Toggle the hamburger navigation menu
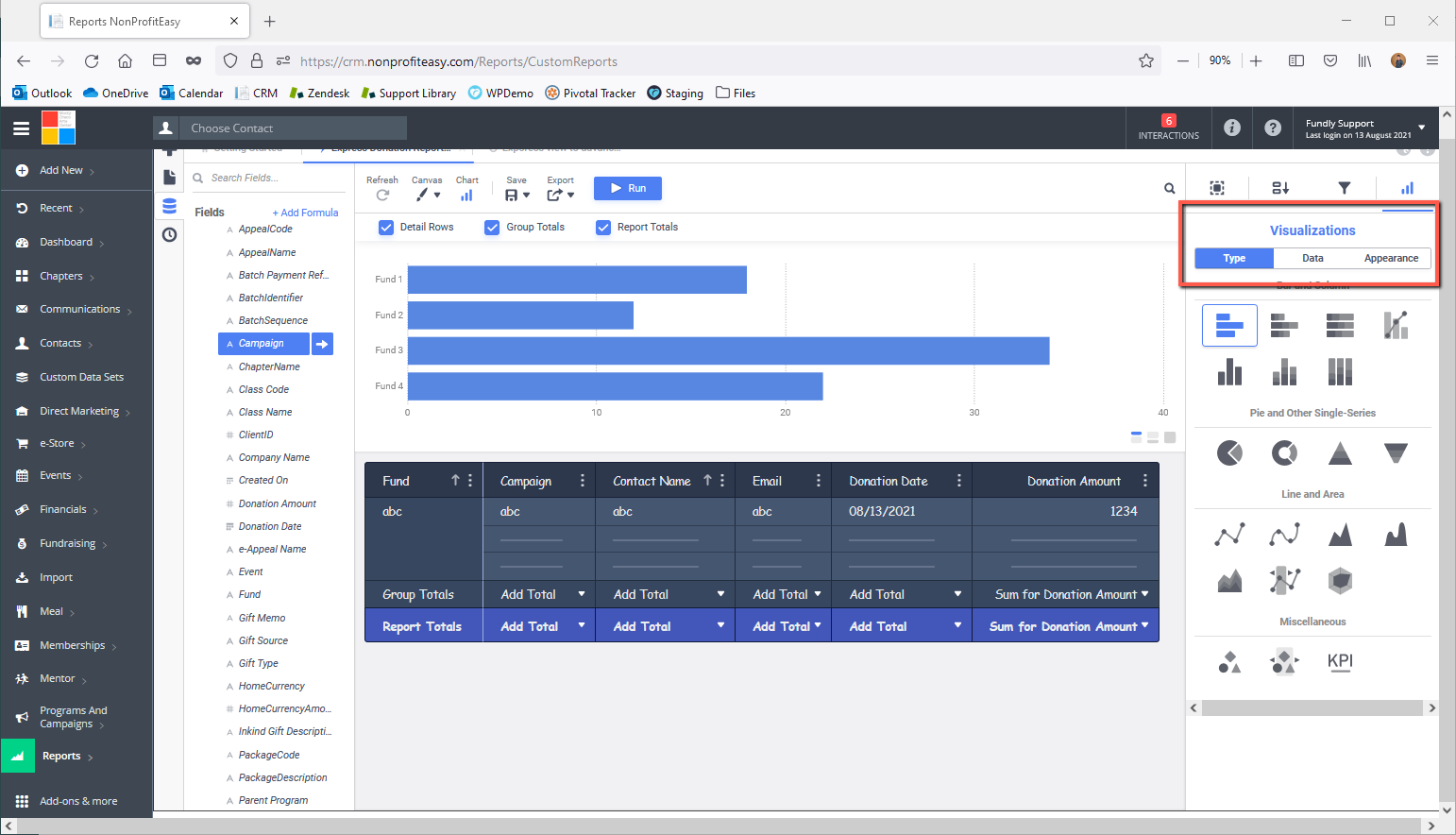Image resolution: width=1456 pixels, height=835 pixels. tap(21, 128)
